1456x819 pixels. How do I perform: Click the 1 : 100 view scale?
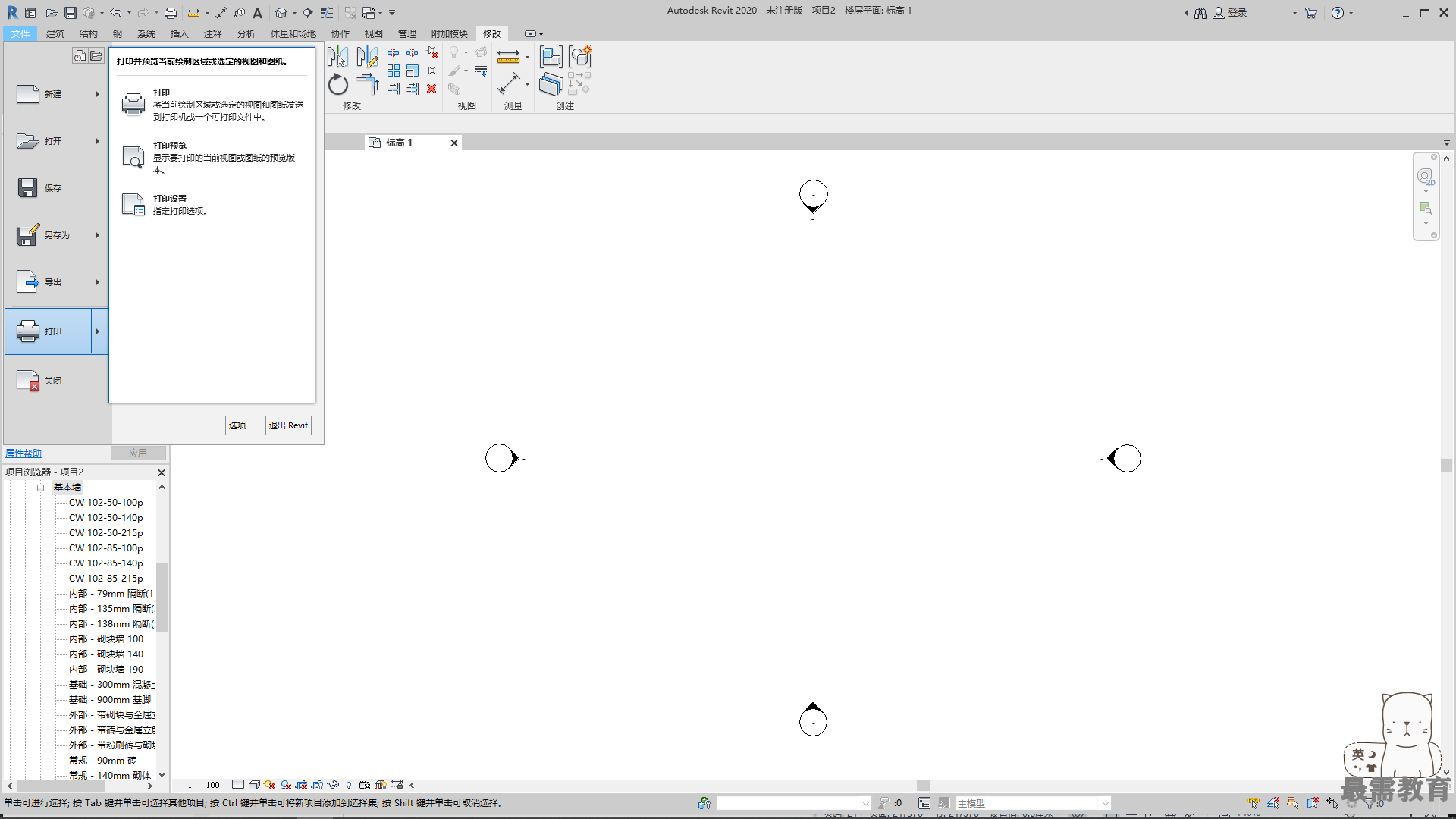click(203, 785)
